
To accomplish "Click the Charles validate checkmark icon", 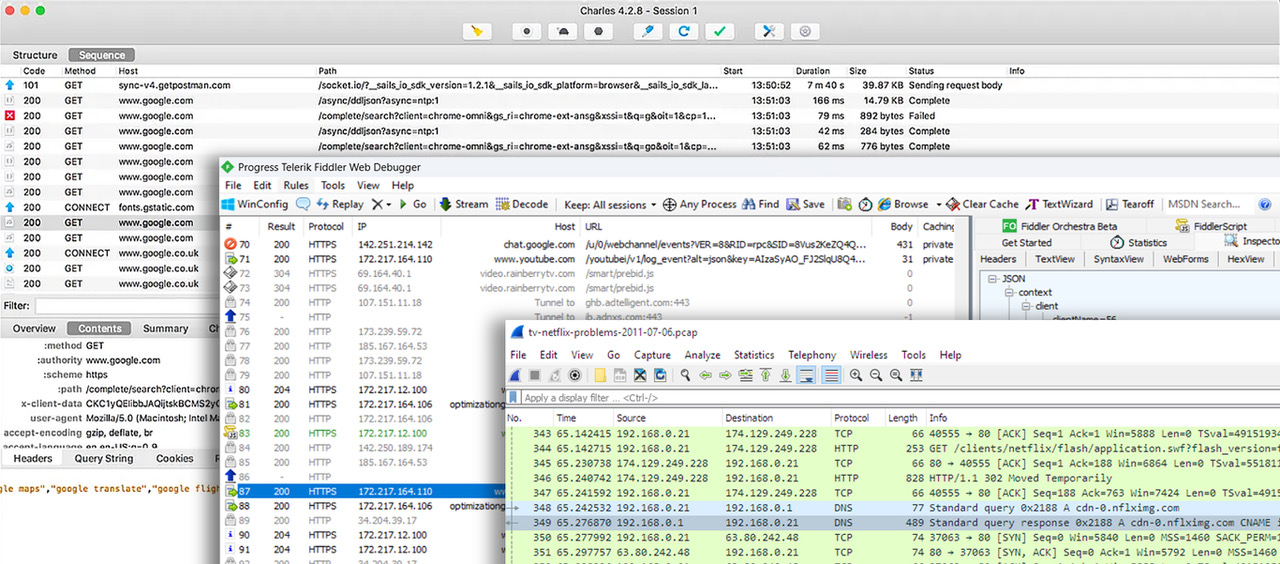I will tap(719, 31).
